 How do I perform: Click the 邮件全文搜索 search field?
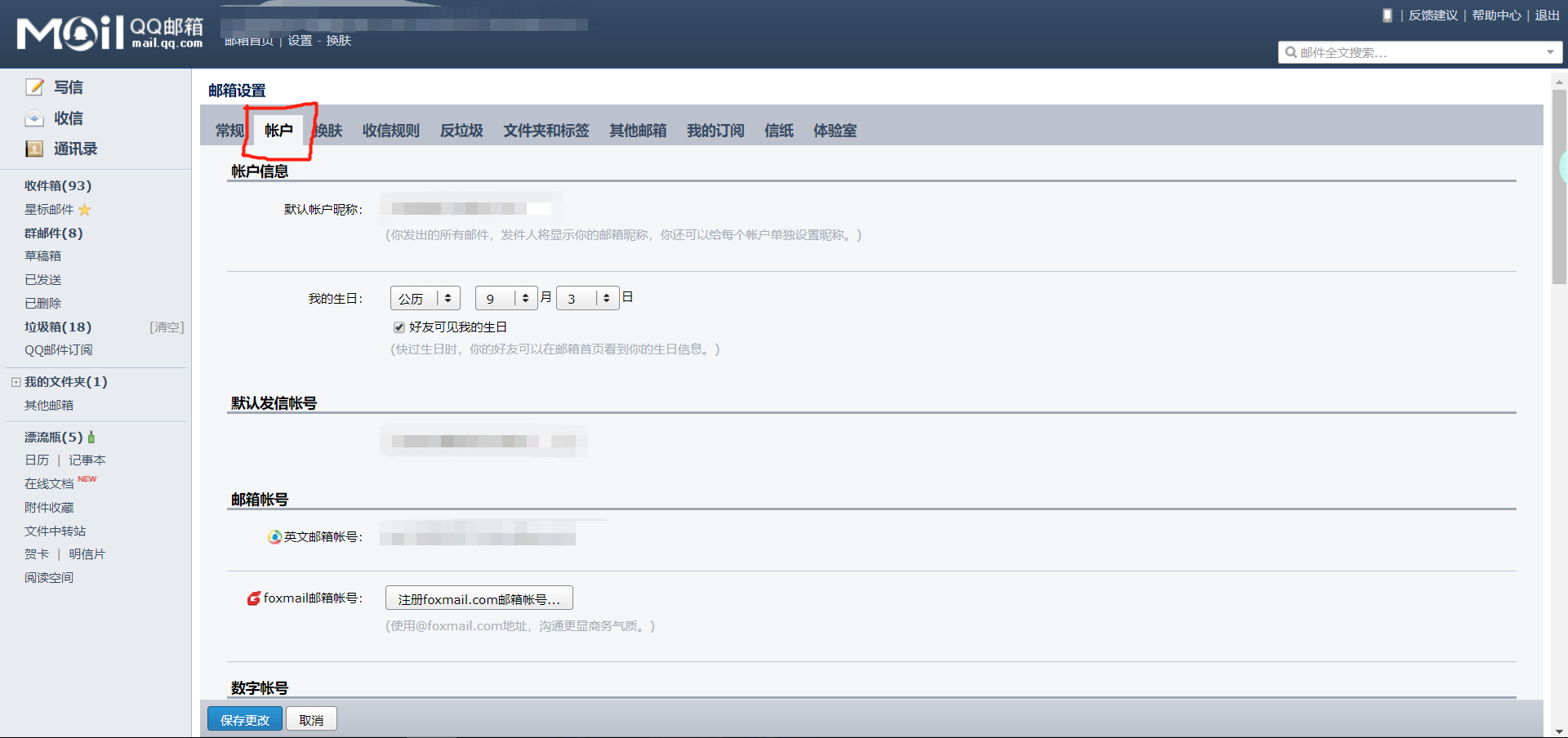tap(1419, 52)
